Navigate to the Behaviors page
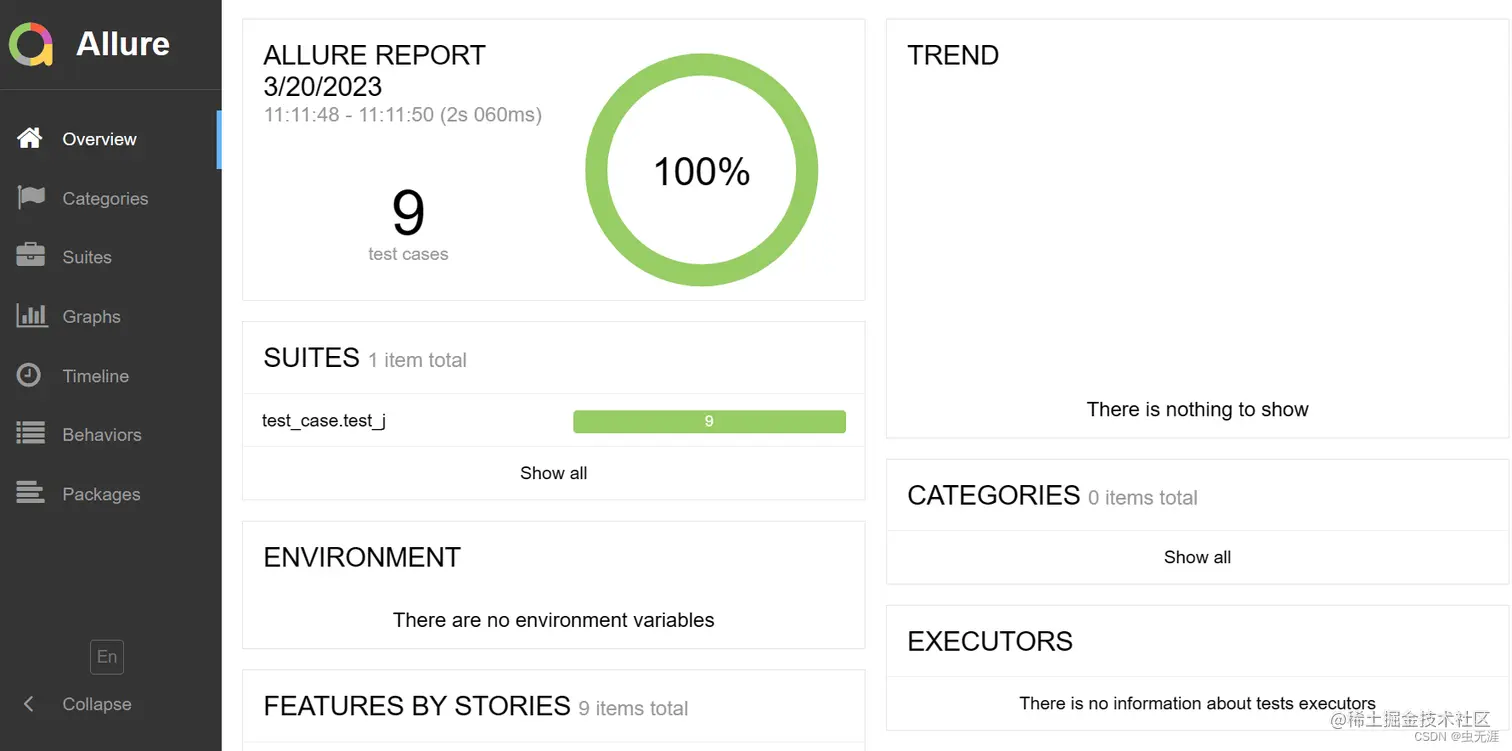Screen dimensions: 1512x751 pos(109,435)
